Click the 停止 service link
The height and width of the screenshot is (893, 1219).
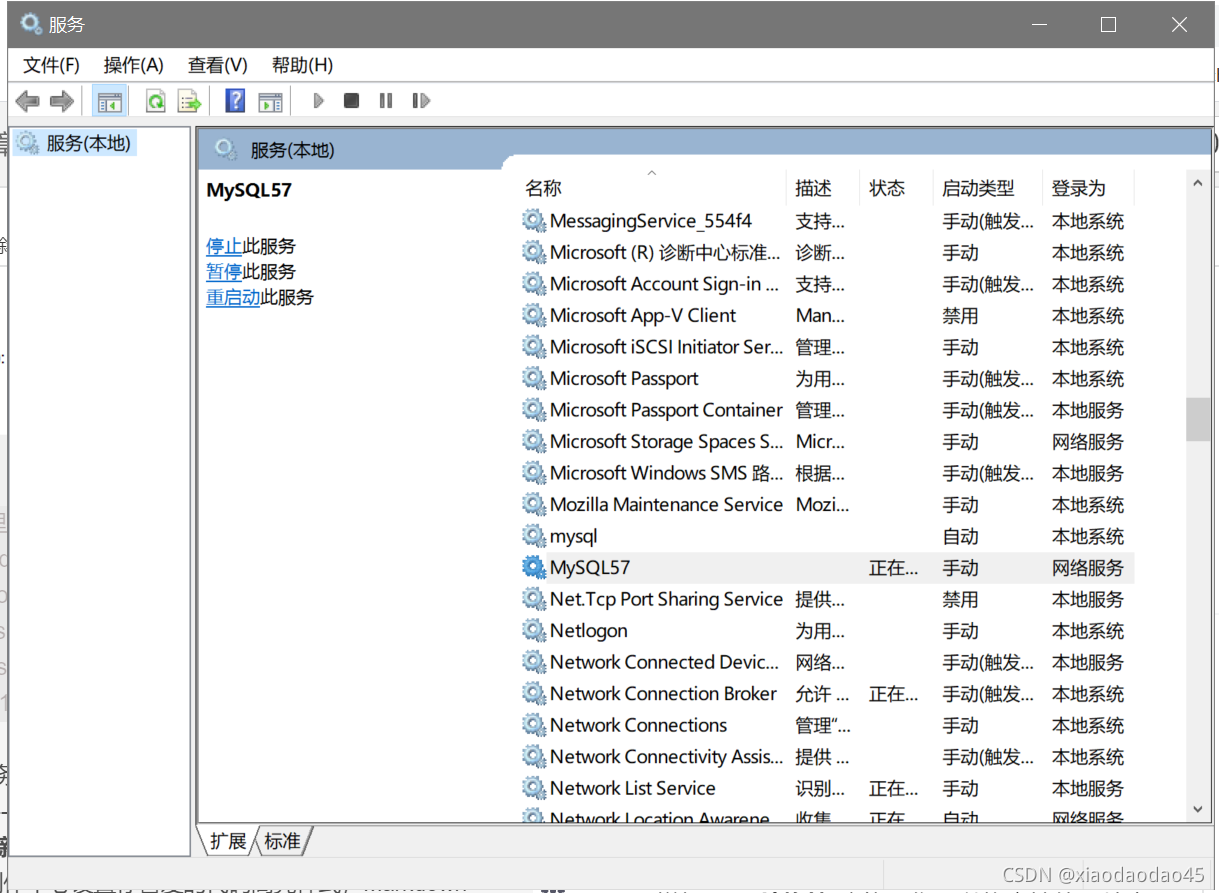point(224,246)
